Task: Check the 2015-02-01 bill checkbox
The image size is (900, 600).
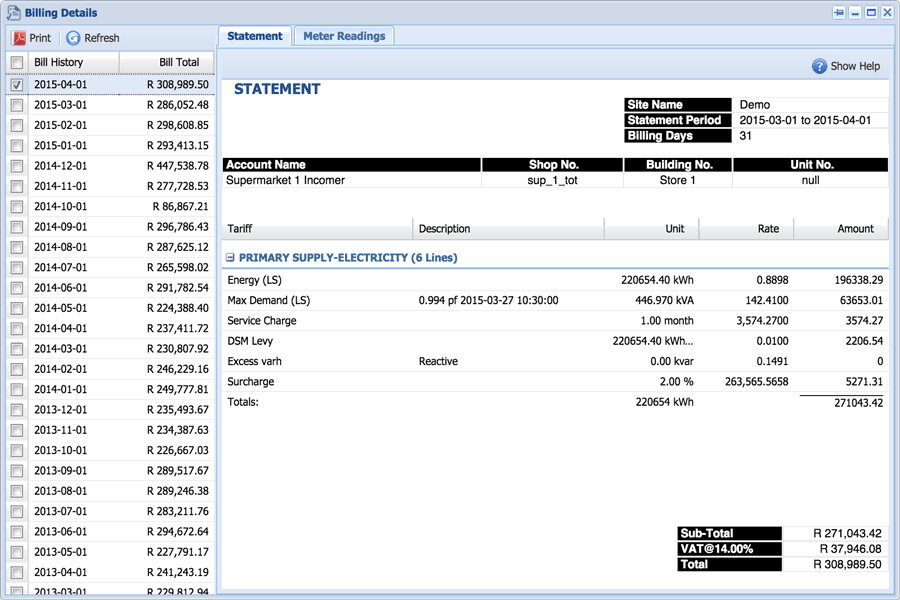Action: point(17,125)
